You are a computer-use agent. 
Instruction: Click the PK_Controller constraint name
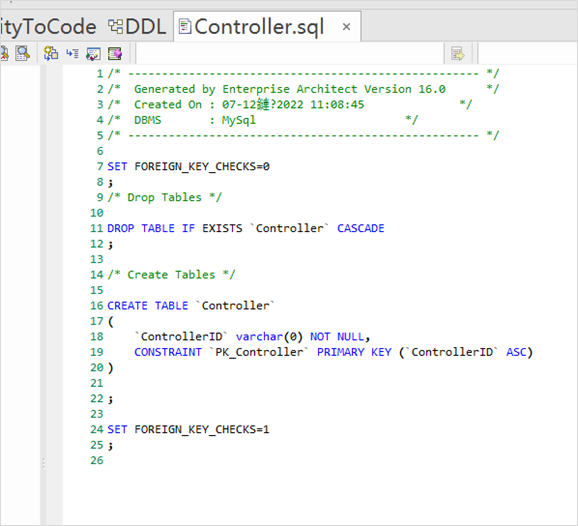coord(259,352)
